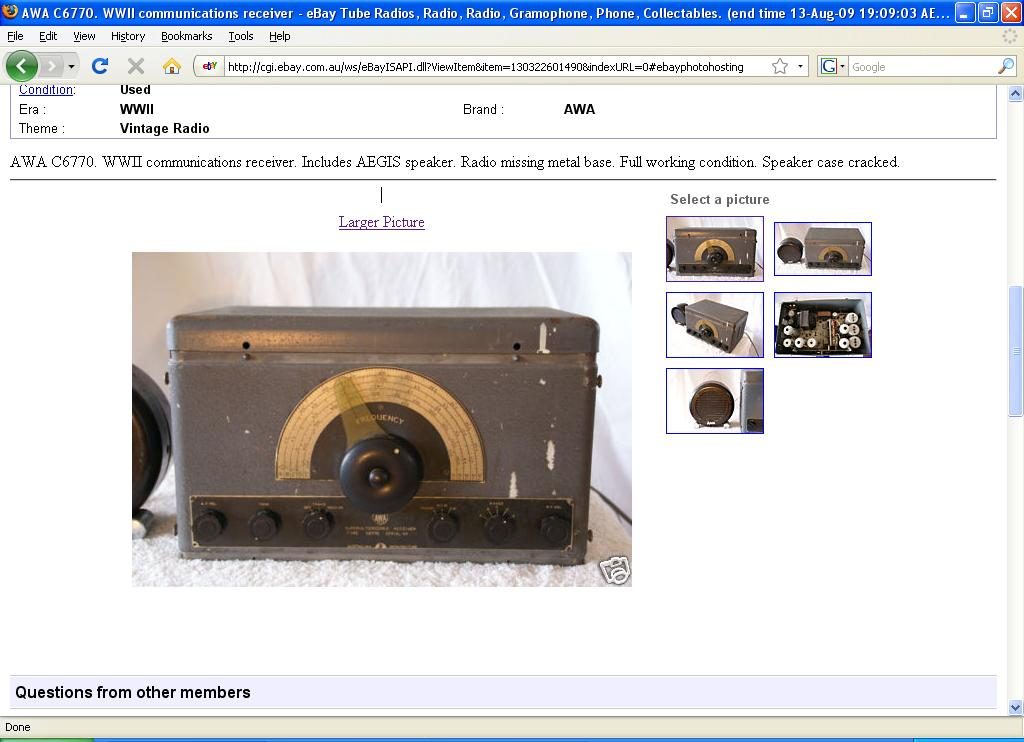Image resolution: width=1024 pixels, height=742 pixels.
Task: Click the 'Select a picture' label
Action: pos(720,200)
